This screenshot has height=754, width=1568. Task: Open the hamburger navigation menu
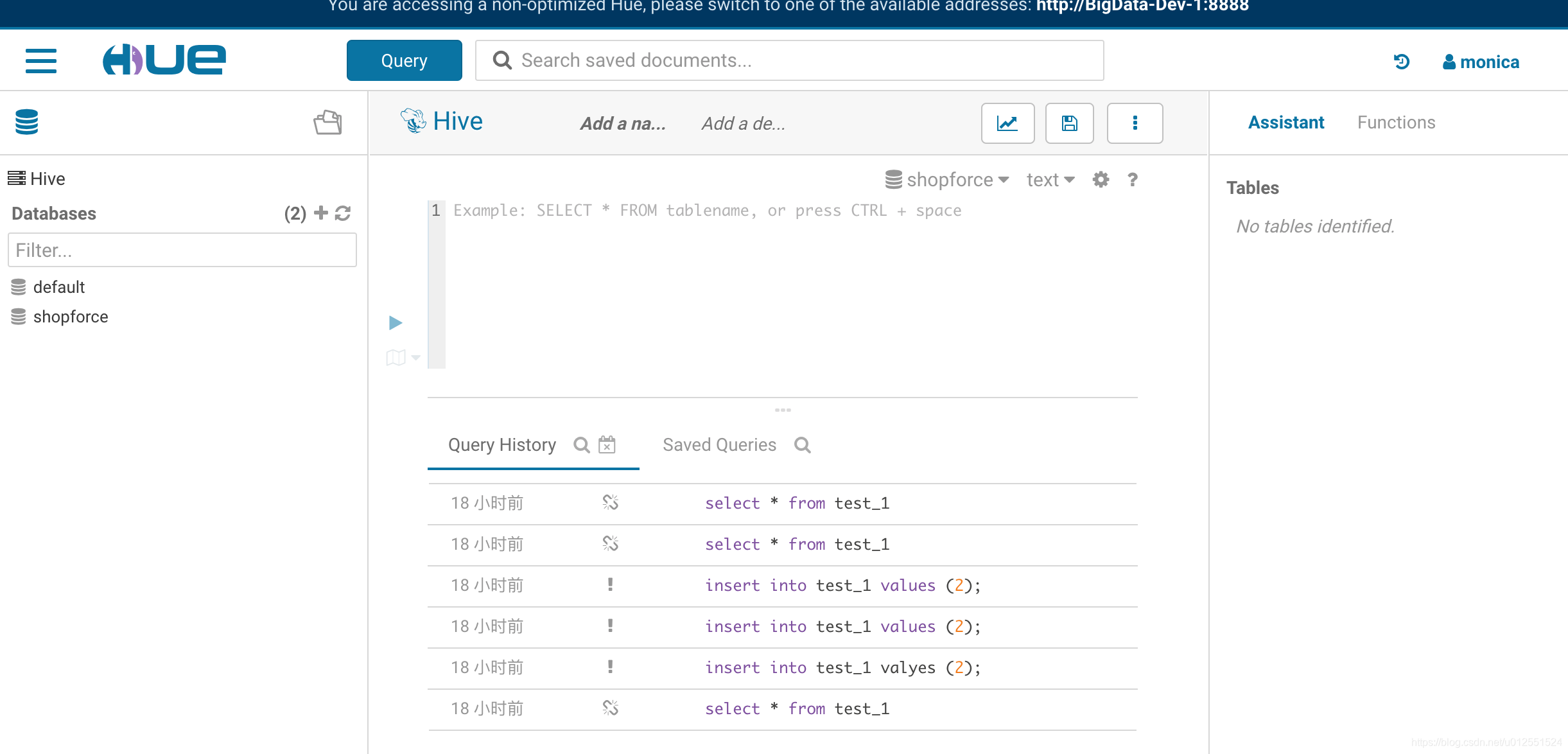(x=41, y=60)
